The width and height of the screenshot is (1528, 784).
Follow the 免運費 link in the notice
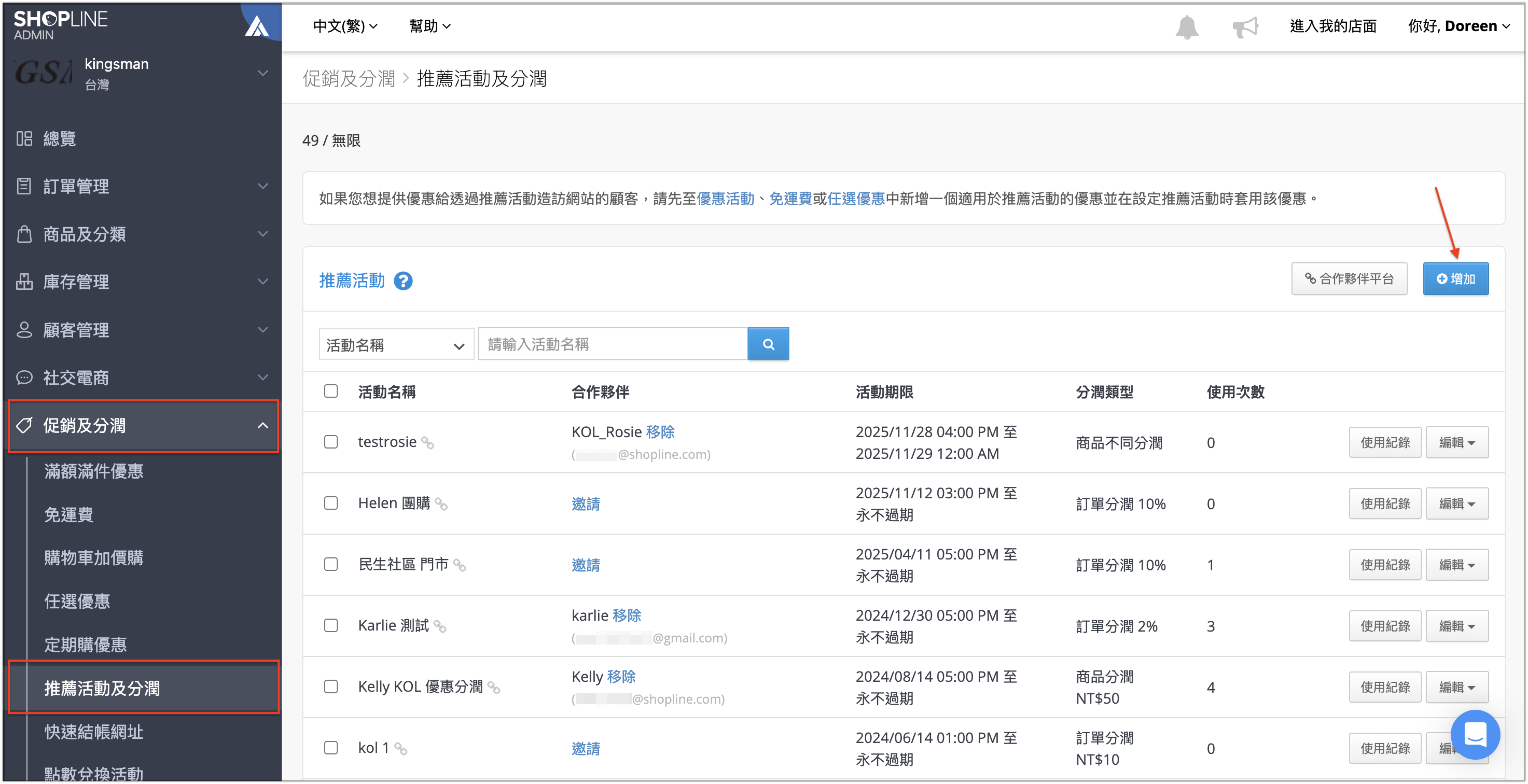click(x=790, y=199)
